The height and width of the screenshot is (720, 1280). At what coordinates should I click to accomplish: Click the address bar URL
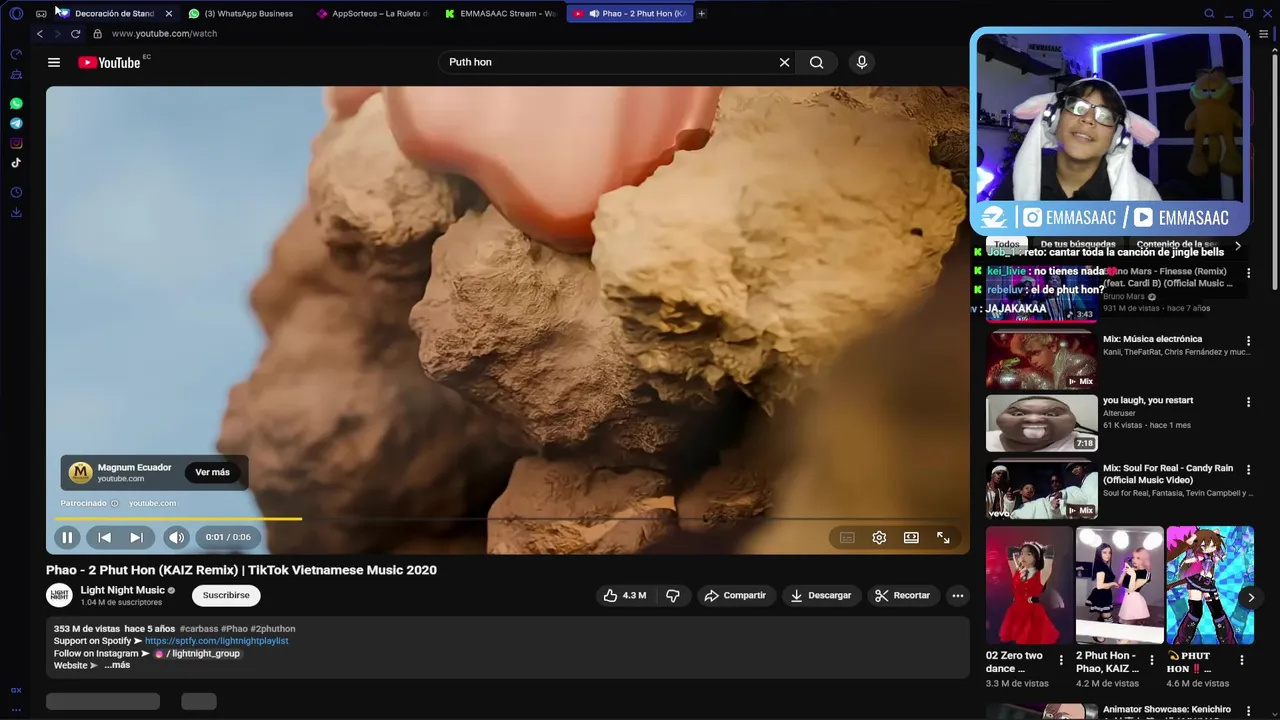coord(164,33)
